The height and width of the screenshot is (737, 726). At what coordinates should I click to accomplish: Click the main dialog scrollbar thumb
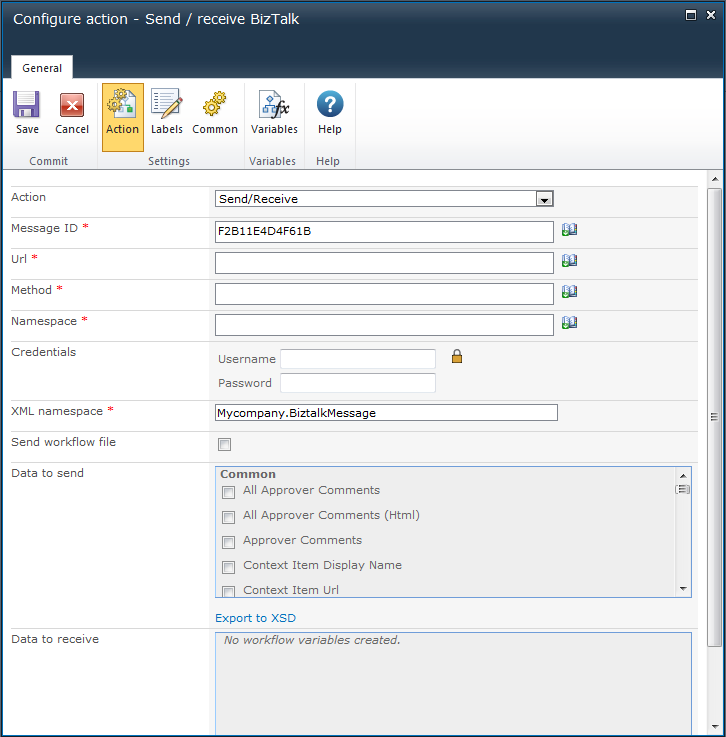click(x=714, y=417)
